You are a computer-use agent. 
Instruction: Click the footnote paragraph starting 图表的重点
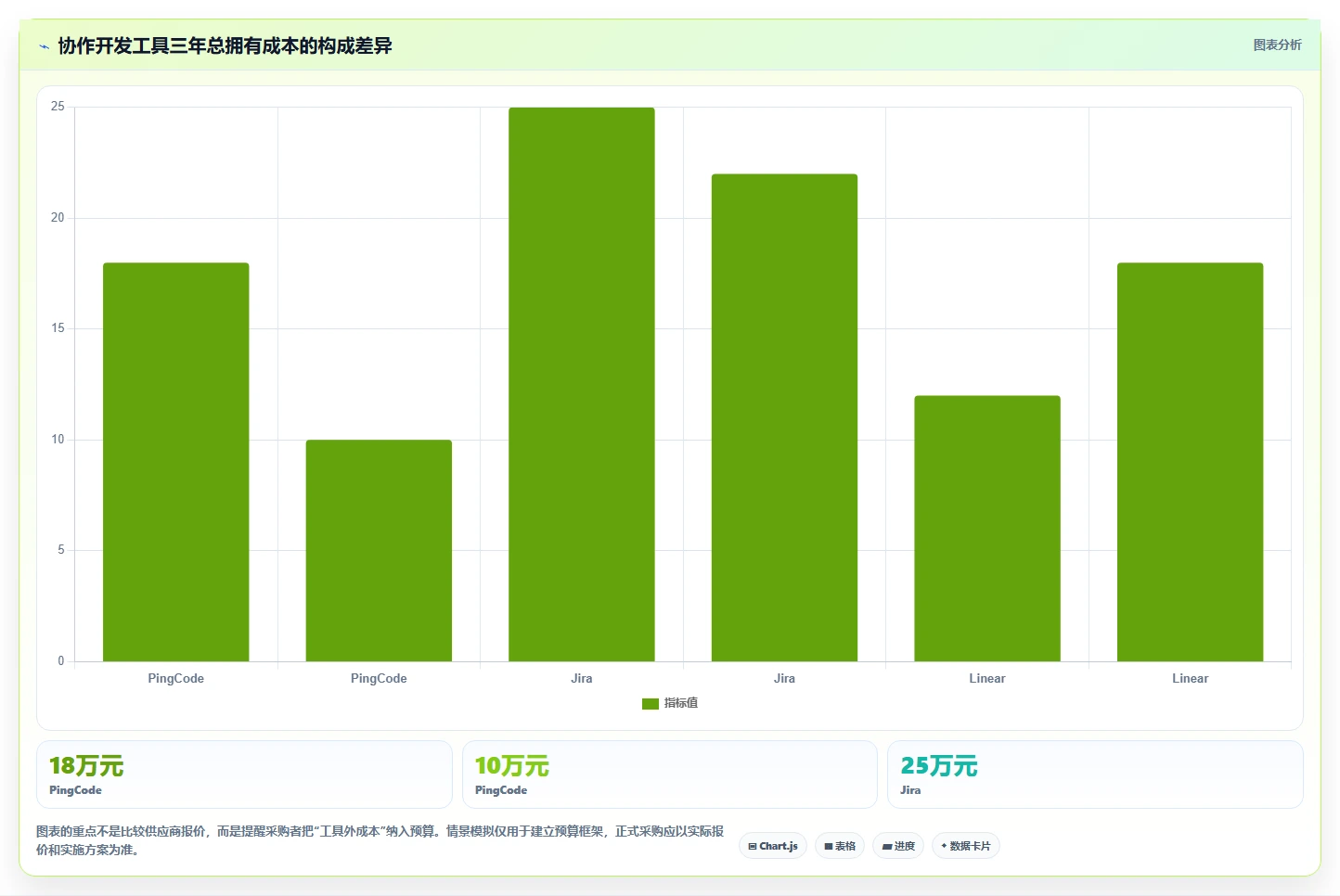(x=380, y=840)
